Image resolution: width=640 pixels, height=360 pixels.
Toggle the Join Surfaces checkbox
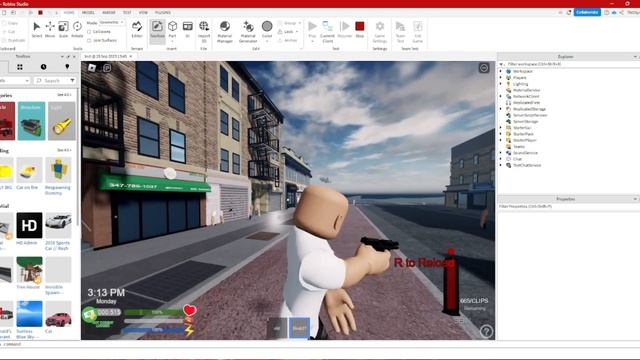(x=89, y=40)
